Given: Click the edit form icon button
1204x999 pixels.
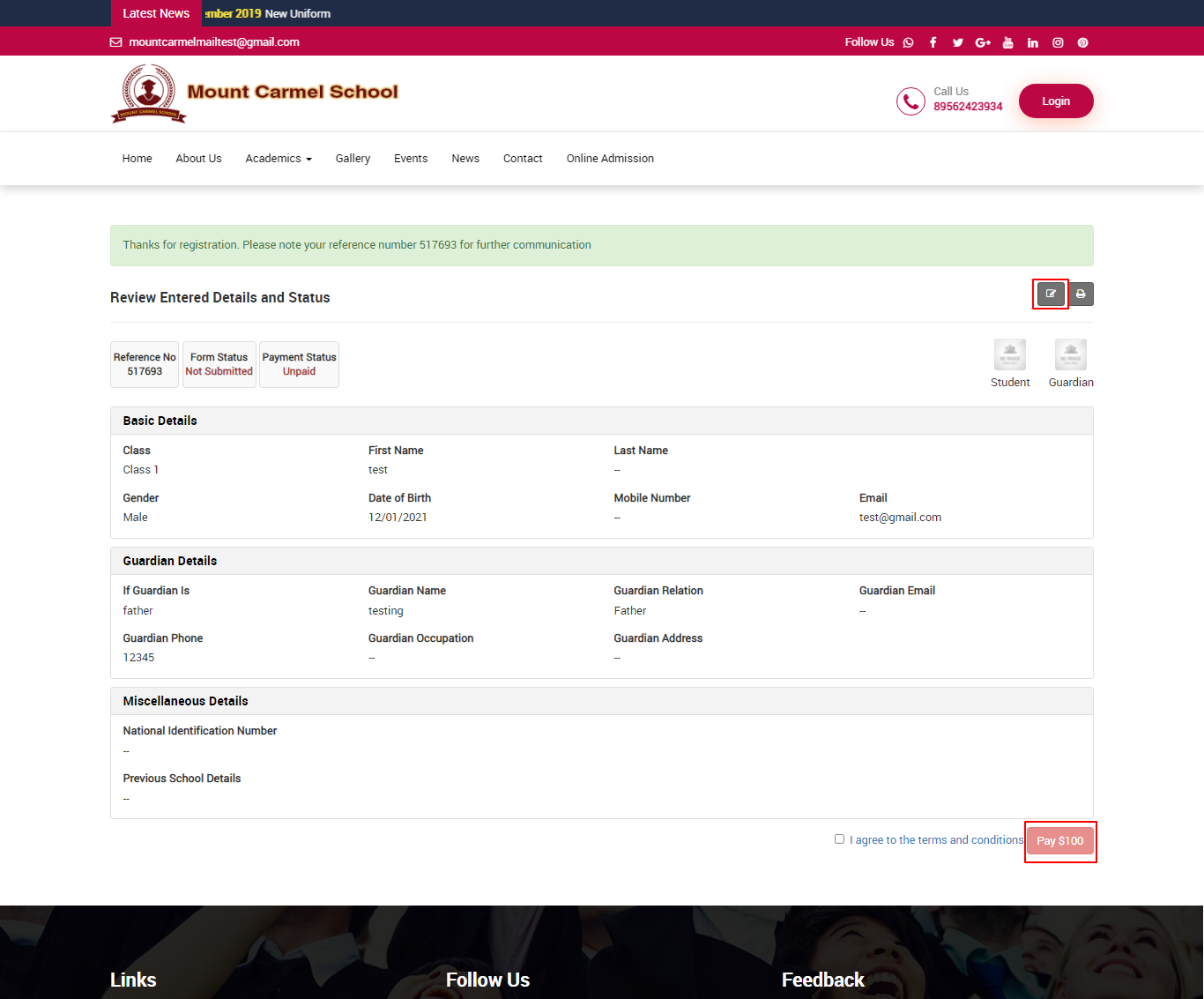Looking at the screenshot, I should tap(1051, 294).
